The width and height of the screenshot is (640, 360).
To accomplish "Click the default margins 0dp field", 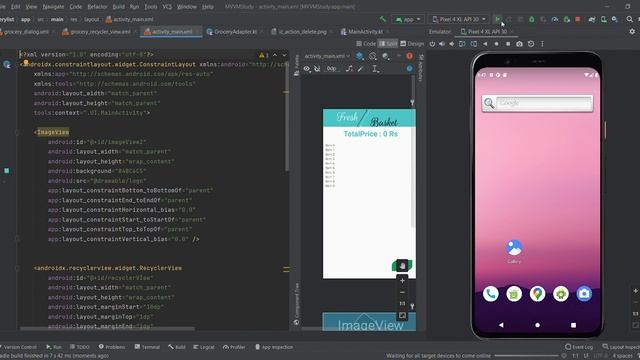I will (x=331, y=69).
